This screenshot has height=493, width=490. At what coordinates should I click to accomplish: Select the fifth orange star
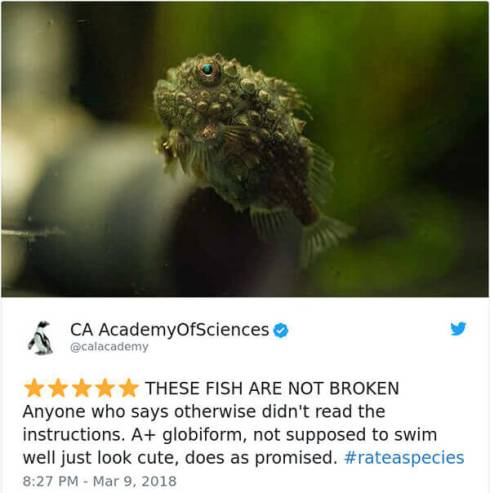pyautogui.click(x=129, y=388)
